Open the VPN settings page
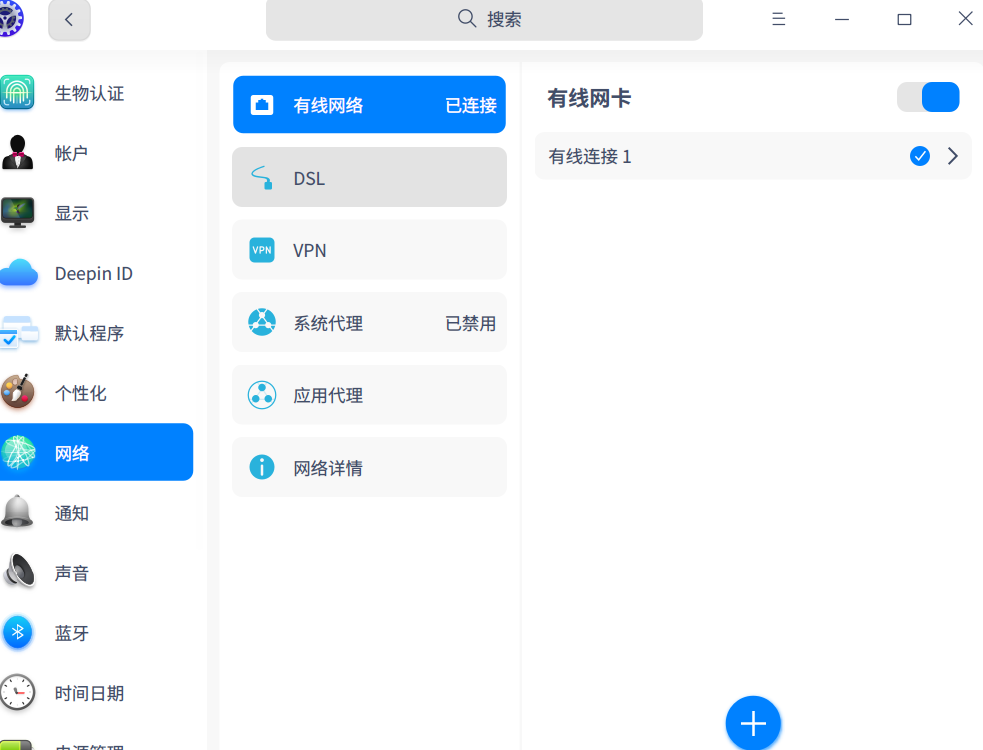The width and height of the screenshot is (983, 750). pyautogui.click(x=369, y=250)
